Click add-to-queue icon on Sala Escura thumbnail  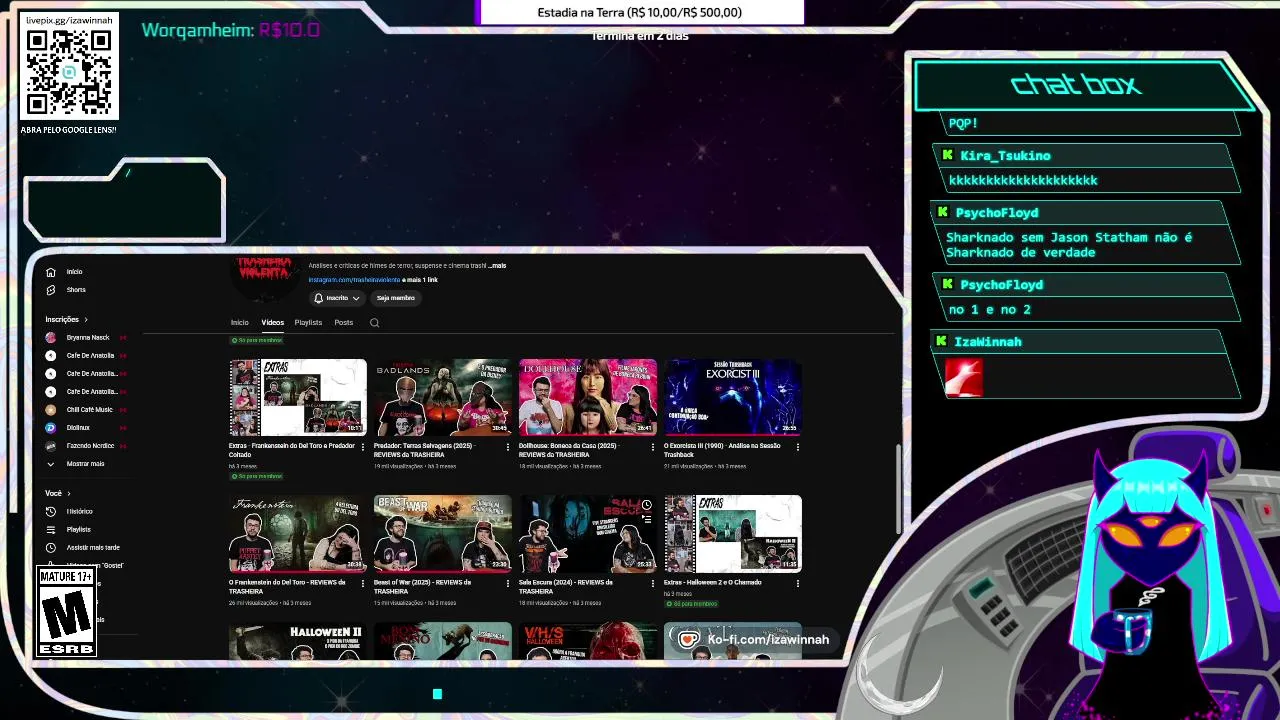click(x=647, y=520)
